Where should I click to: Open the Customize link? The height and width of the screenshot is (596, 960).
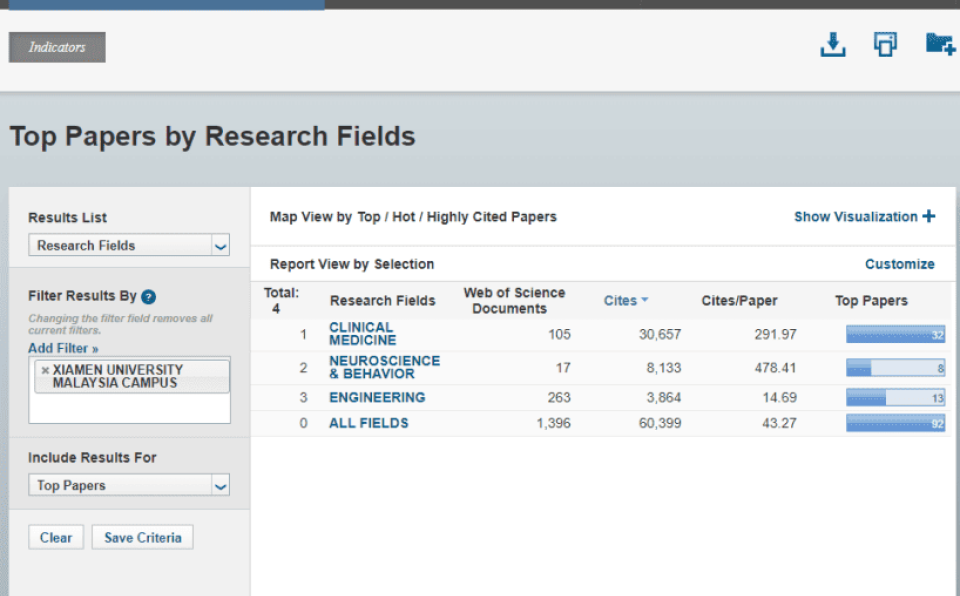899,264
